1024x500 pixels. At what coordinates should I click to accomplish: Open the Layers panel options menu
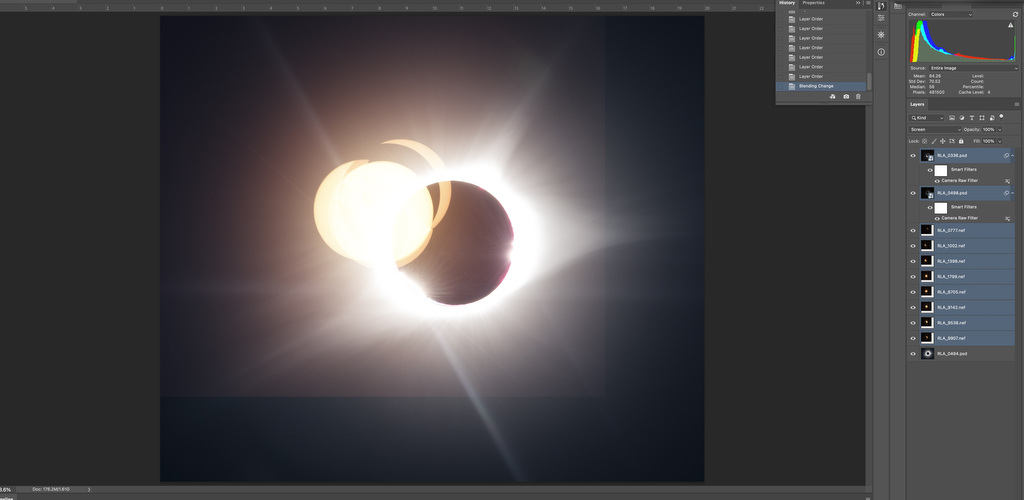pyautogui.click(x=1017, y=104)
